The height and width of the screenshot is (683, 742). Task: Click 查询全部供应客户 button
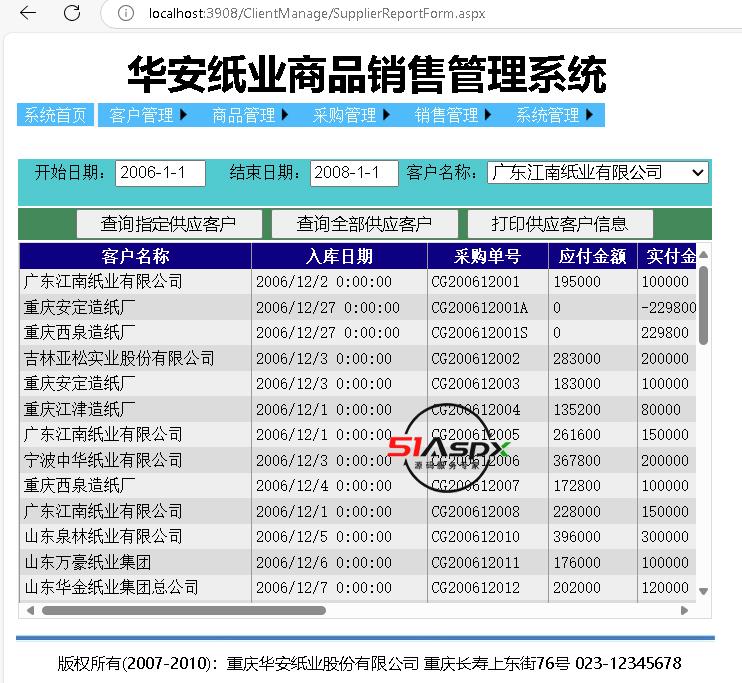pyautogui.click(x=364, y=223)
